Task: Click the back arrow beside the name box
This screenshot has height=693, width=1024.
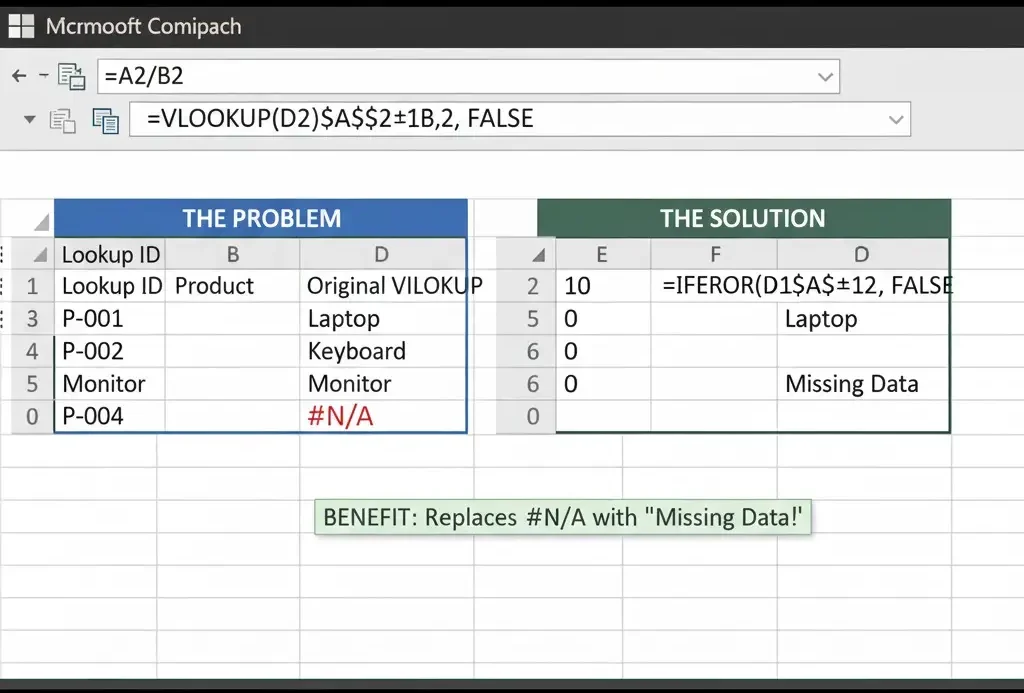Action: tap(19, 76)
